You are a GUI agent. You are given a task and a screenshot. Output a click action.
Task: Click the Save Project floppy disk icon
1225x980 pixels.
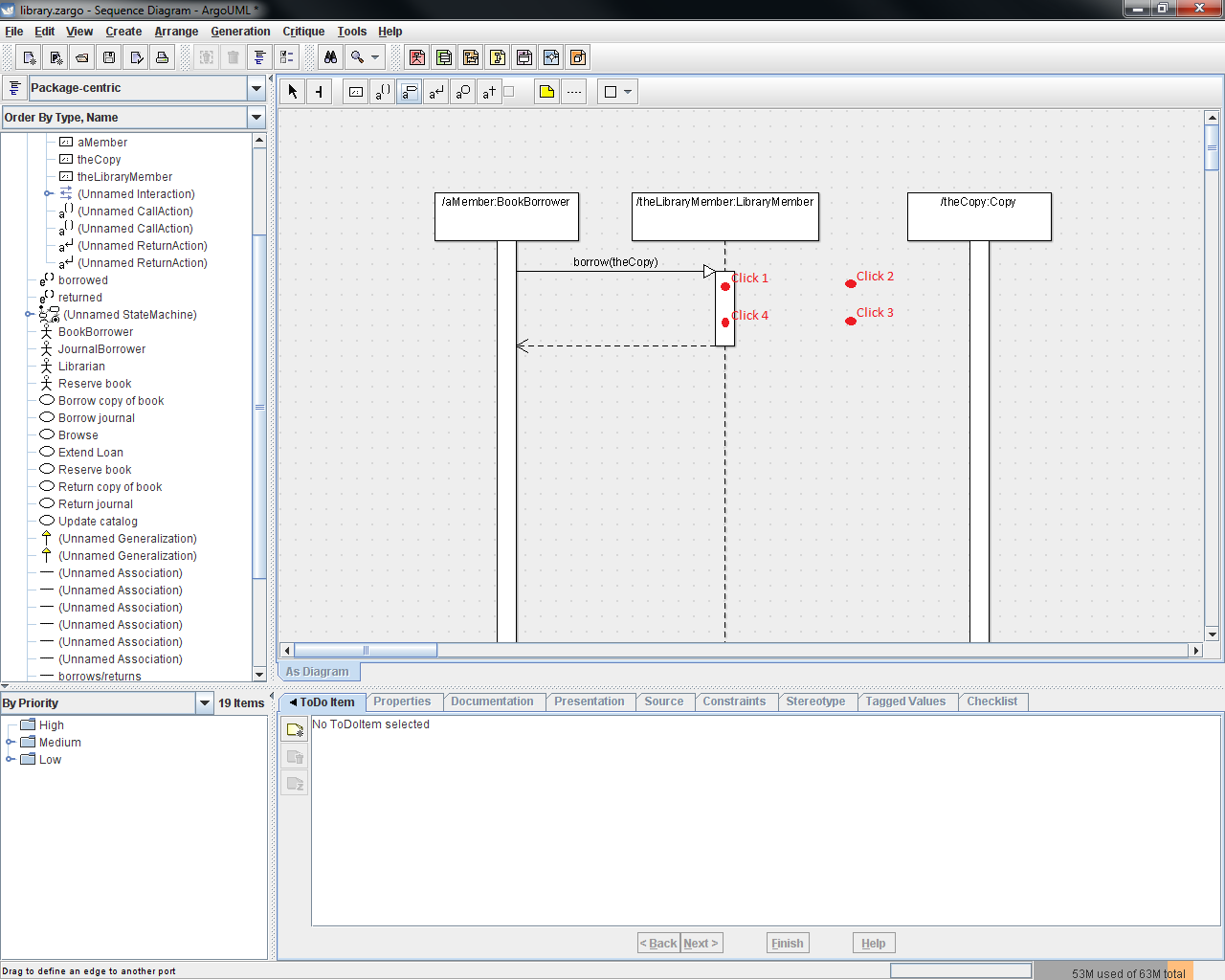click(x=109, y=57)
